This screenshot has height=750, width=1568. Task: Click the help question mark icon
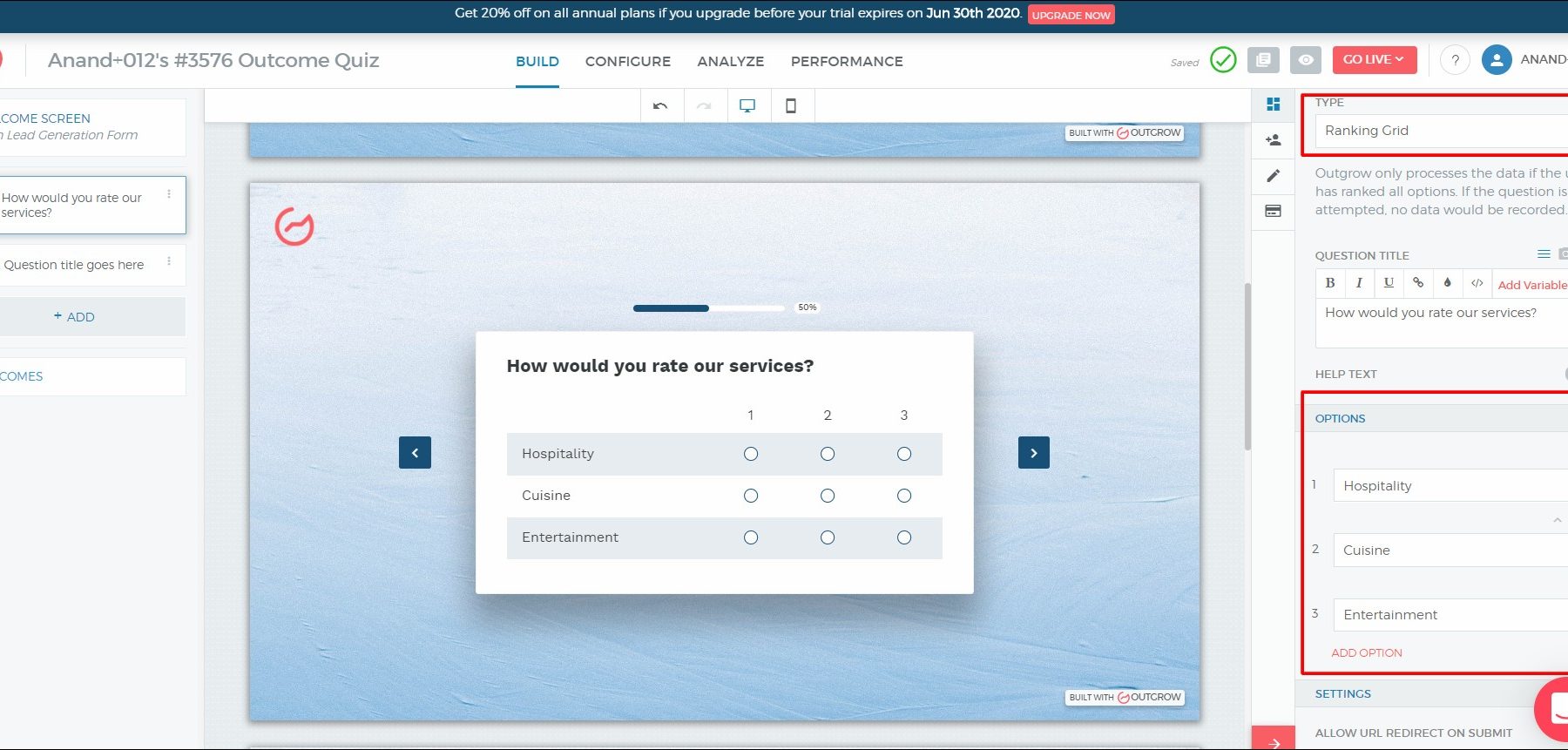click(1455, 60)
